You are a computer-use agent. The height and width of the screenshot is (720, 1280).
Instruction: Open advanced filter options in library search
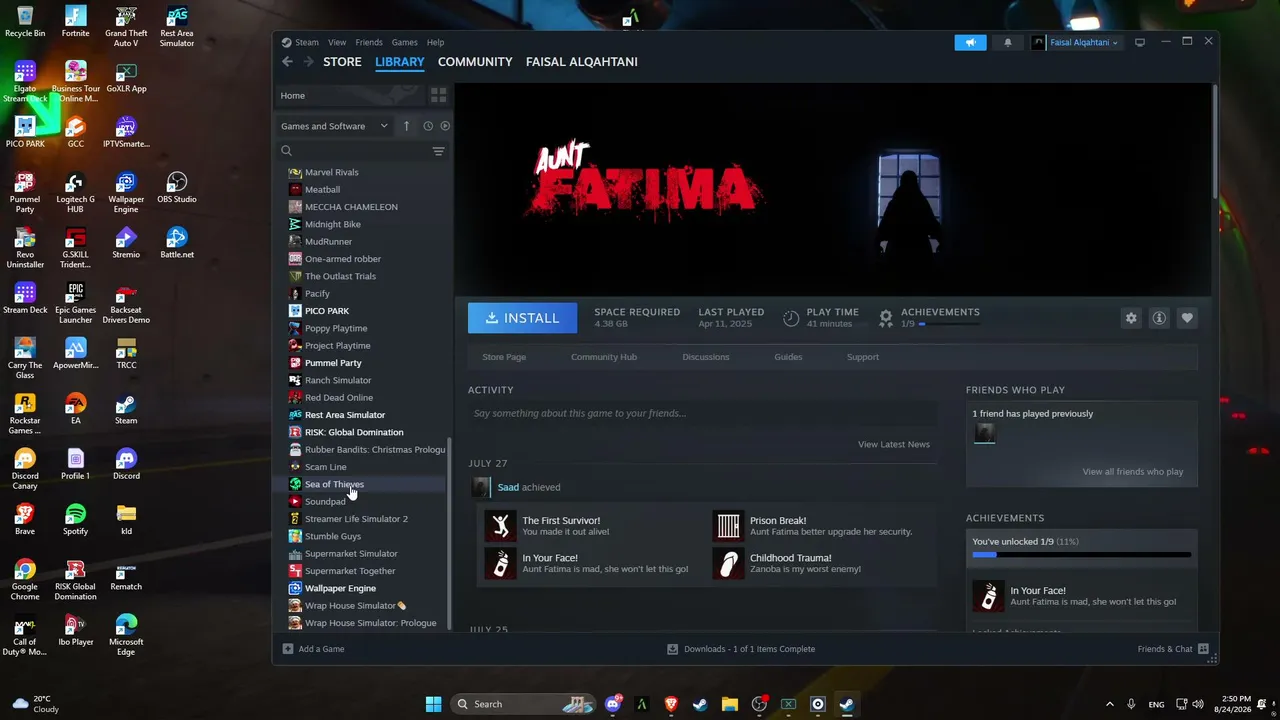pos(438,151)
